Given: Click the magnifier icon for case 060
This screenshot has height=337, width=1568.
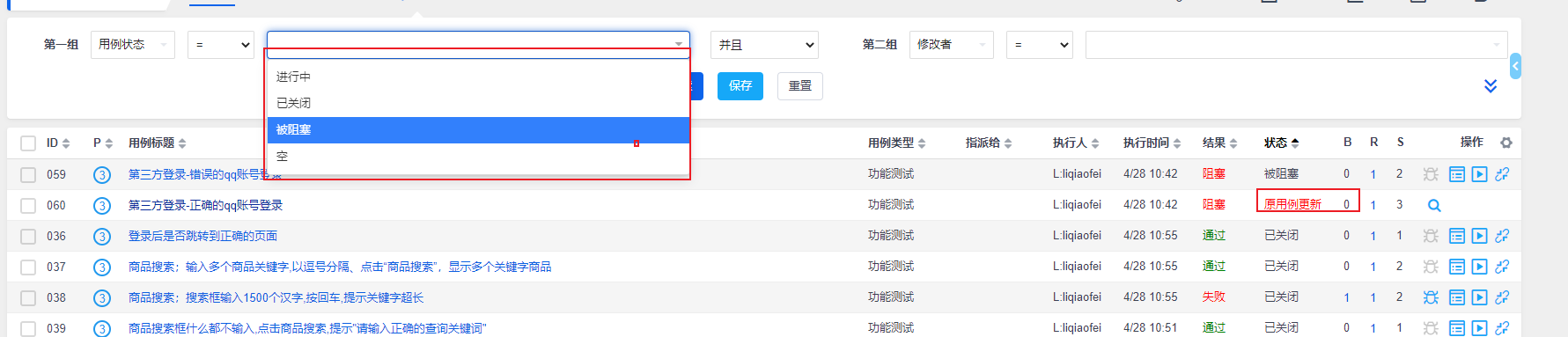Looking at the screenshot, I should [x=1434, y=205].
